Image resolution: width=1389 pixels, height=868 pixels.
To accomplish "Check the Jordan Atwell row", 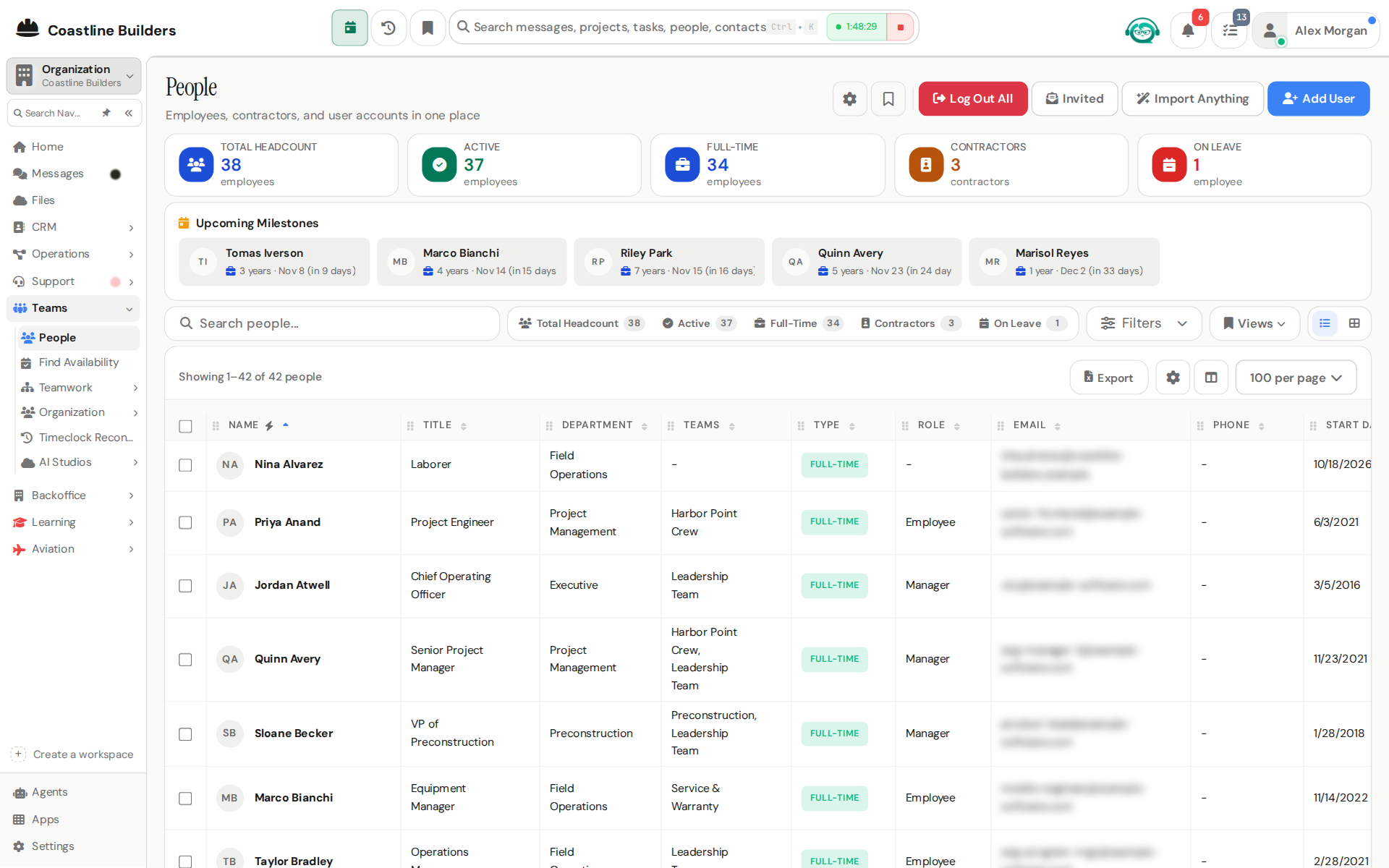I will 185,586.
